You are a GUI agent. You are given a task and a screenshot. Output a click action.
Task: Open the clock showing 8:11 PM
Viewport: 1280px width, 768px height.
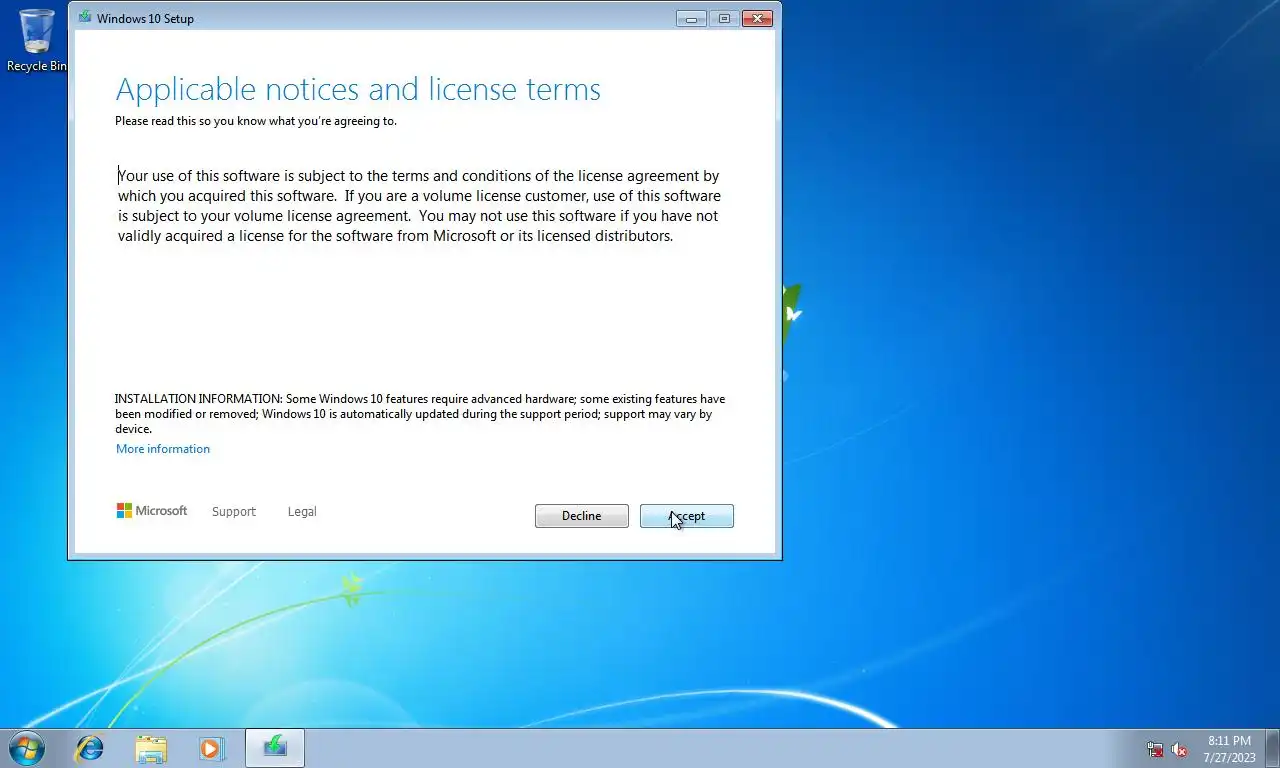pos(1229,749)
